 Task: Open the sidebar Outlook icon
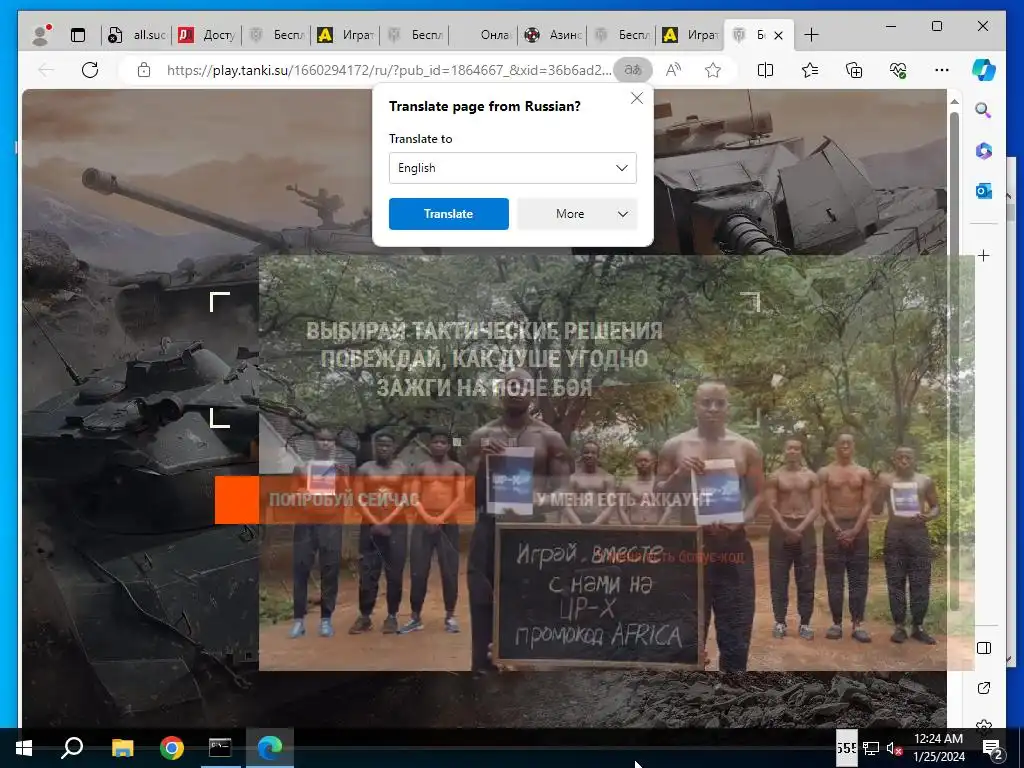(984, 191)
